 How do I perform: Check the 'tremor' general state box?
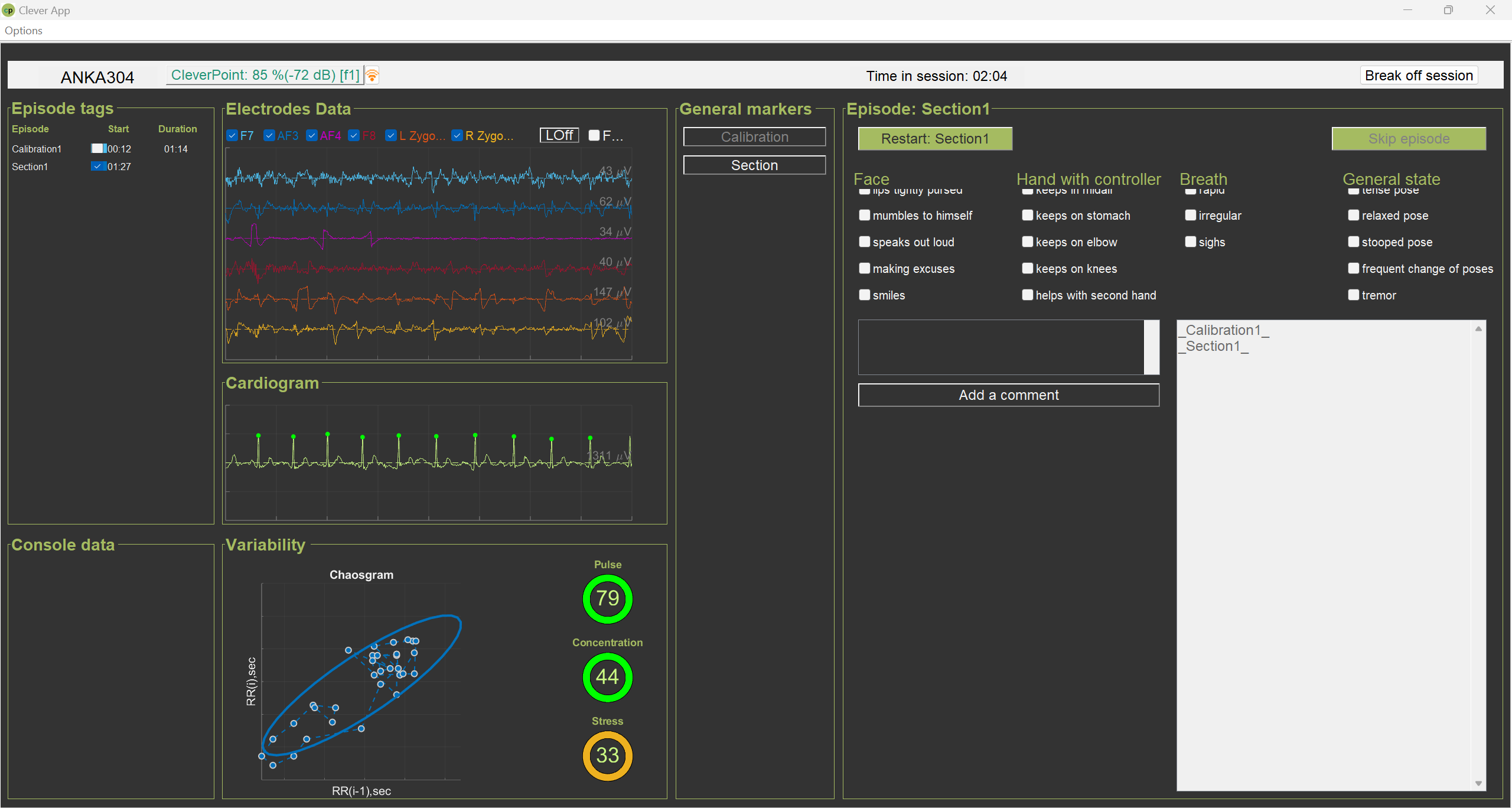coord(1354,295)
